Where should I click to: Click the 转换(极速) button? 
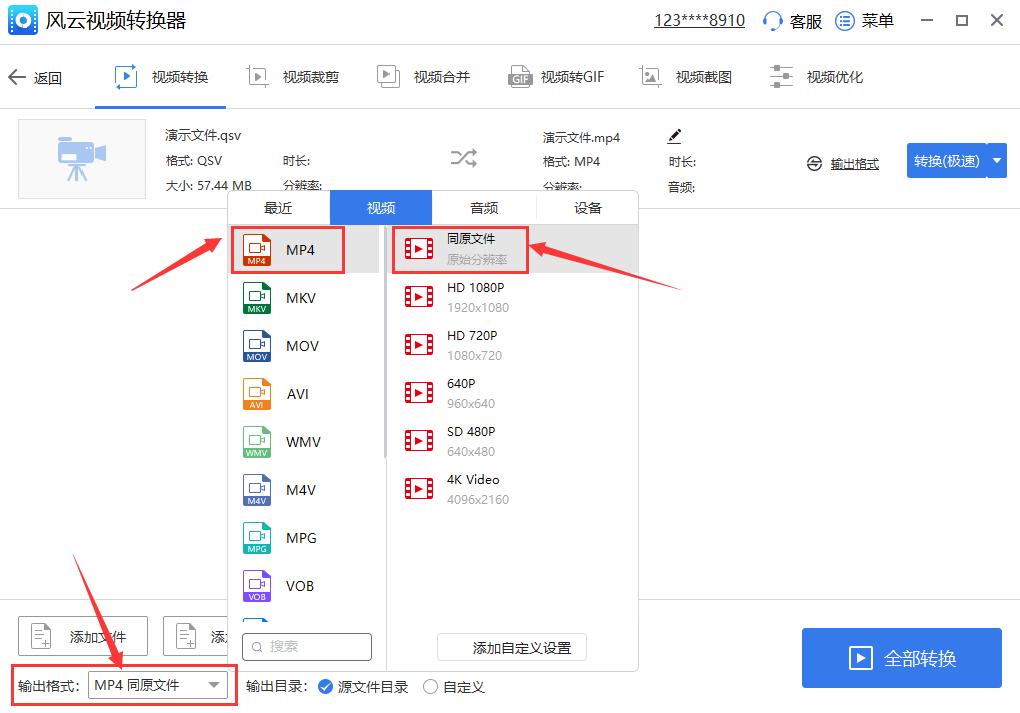946,161
